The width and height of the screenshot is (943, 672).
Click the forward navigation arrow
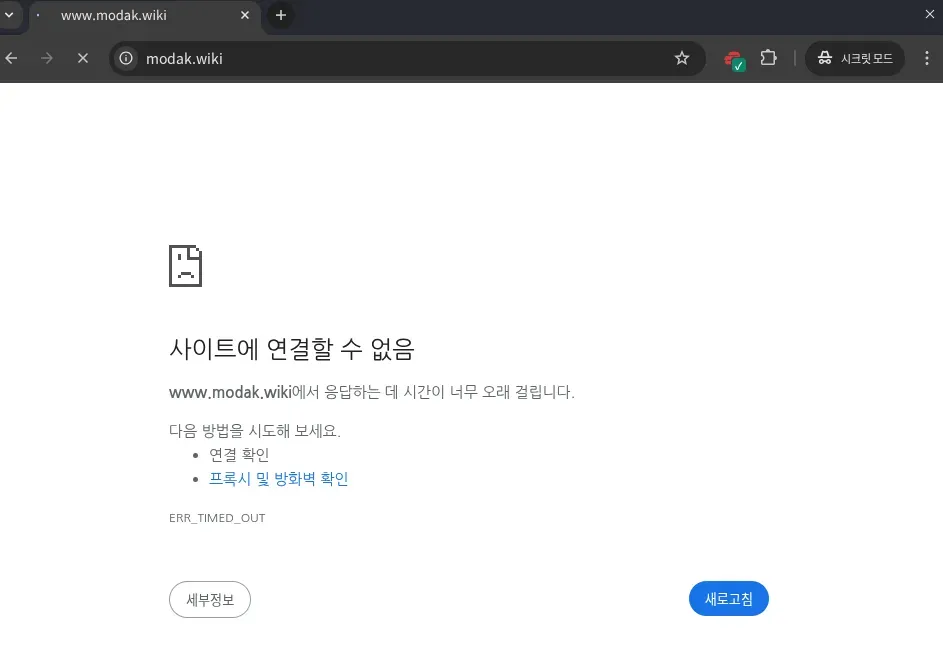pyautogui.click(x=47, y=58)
